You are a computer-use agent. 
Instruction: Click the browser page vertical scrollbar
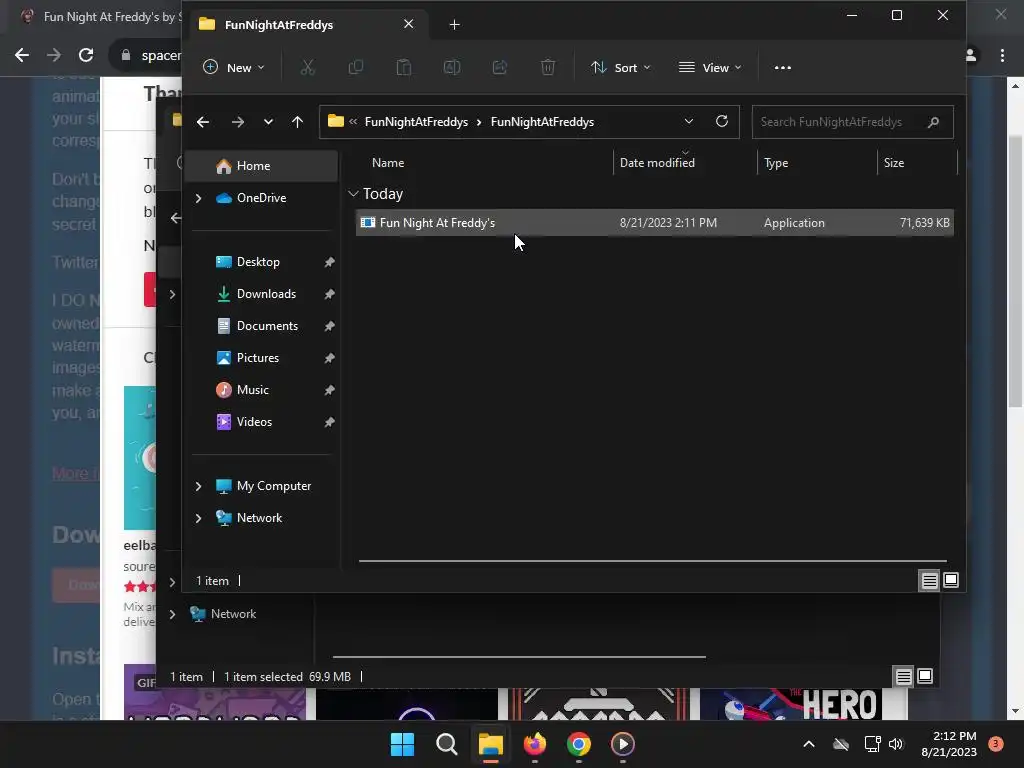click(1015, 271)
